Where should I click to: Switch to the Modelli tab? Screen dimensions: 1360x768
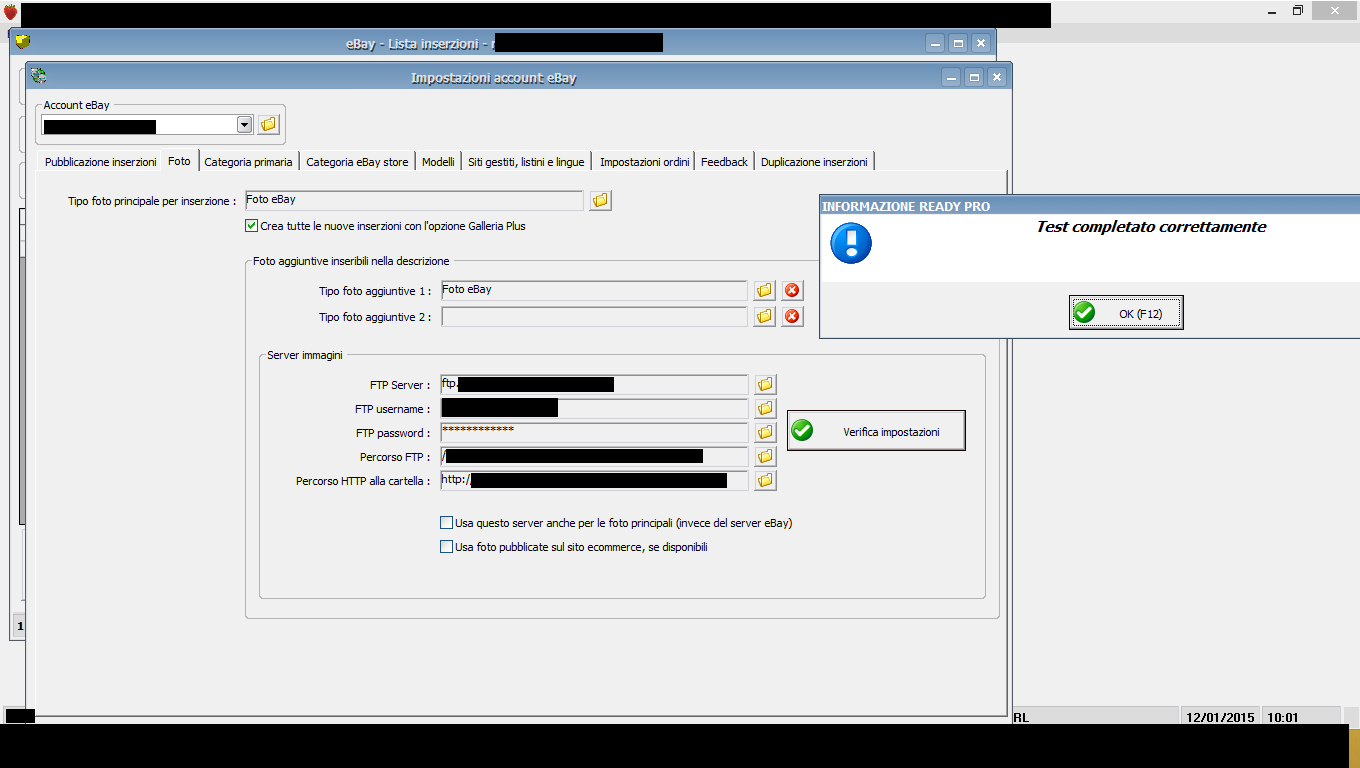pos(438,162)
